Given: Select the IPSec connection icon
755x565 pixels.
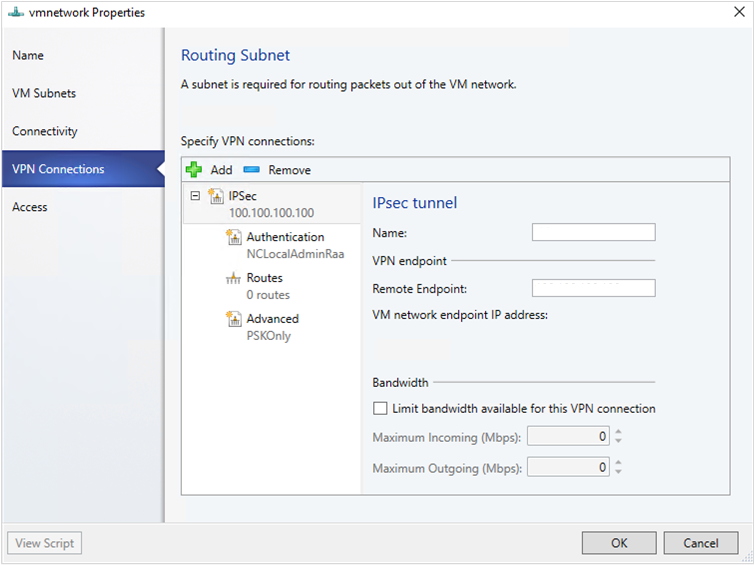Looking at the screenshot, I should [216, 196].
